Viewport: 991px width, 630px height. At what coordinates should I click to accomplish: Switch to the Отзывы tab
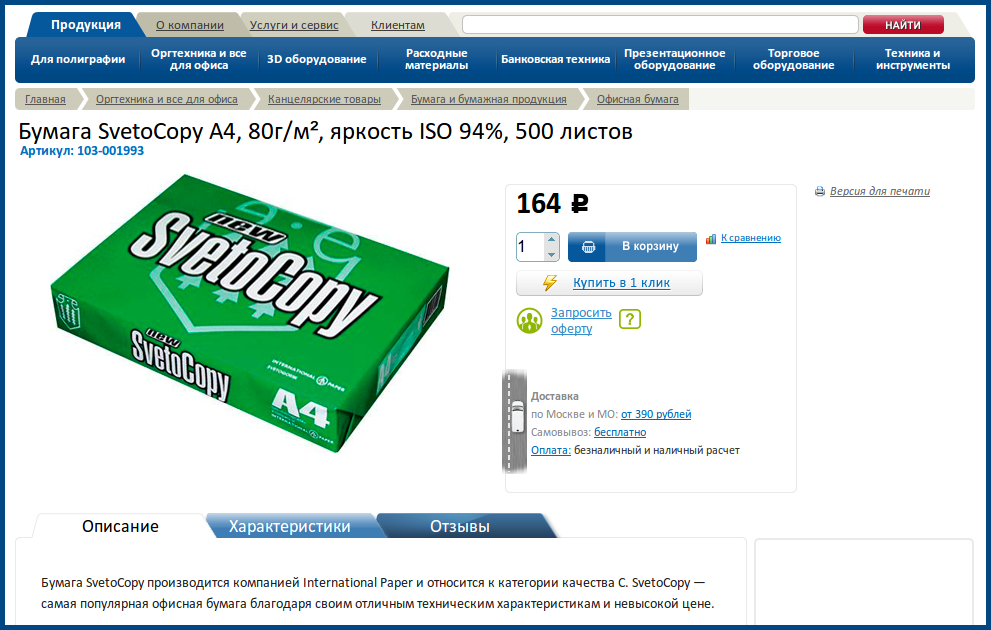pos(460,526)
